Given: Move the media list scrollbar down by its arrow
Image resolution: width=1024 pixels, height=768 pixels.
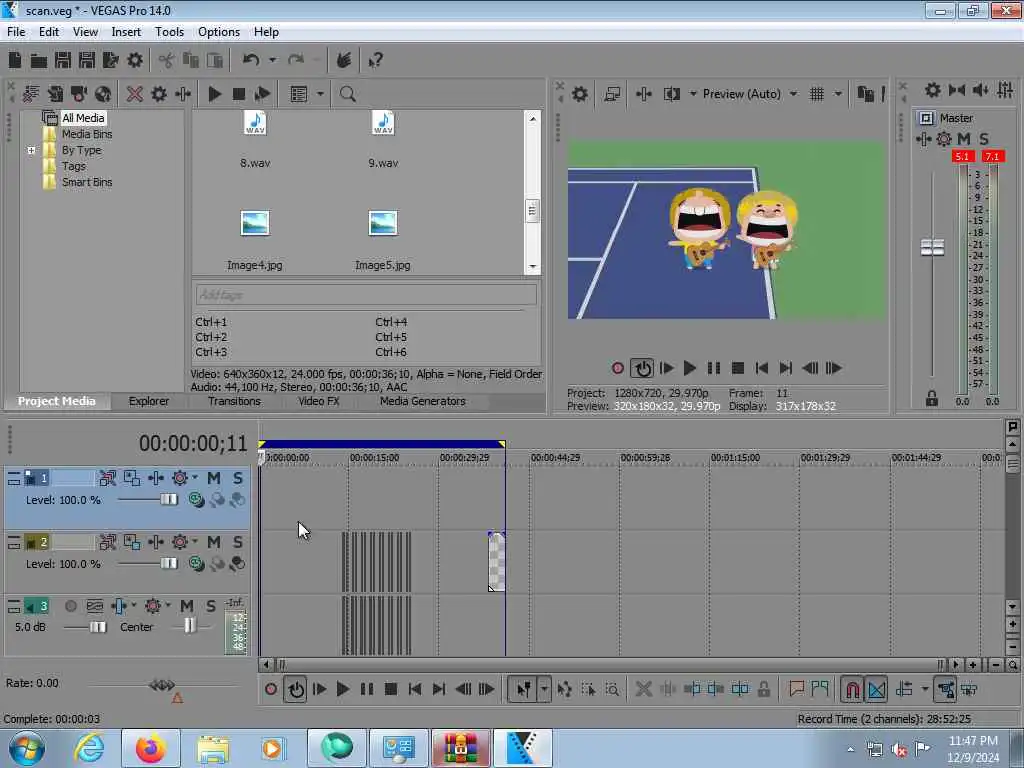Looking at the screenshot, I should [x=532, y=266].
